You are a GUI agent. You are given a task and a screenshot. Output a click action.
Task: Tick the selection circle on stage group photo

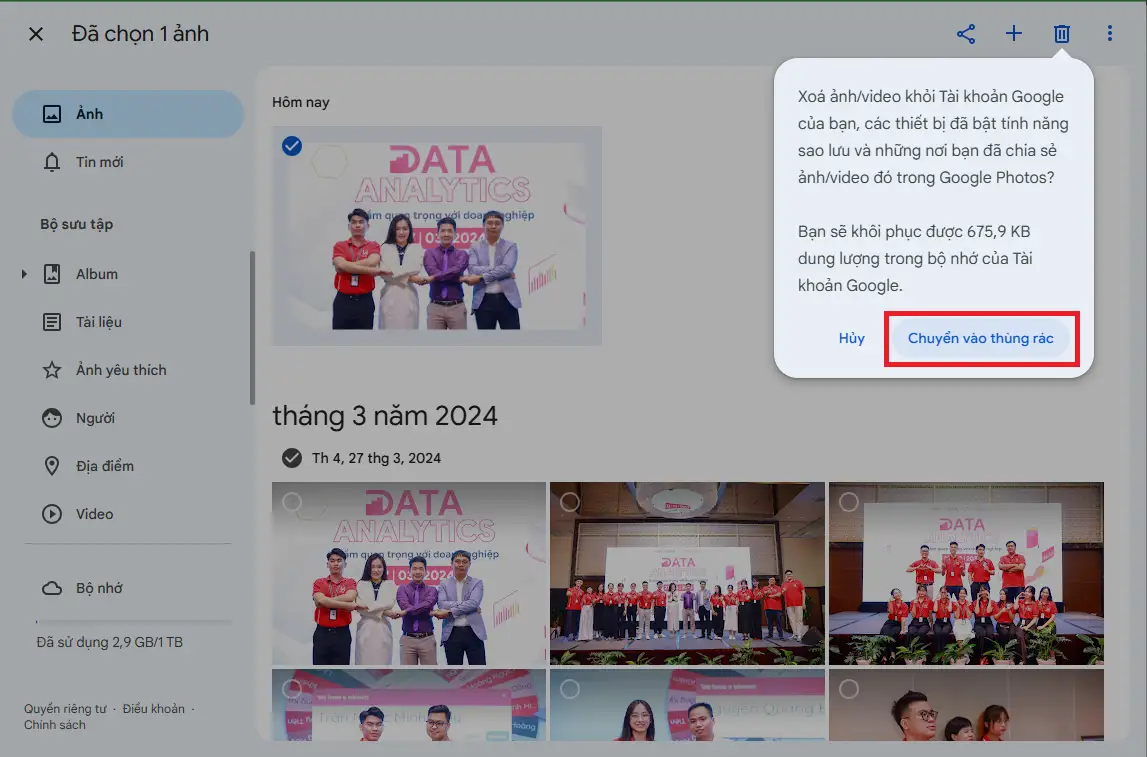(x=570, y=501)
